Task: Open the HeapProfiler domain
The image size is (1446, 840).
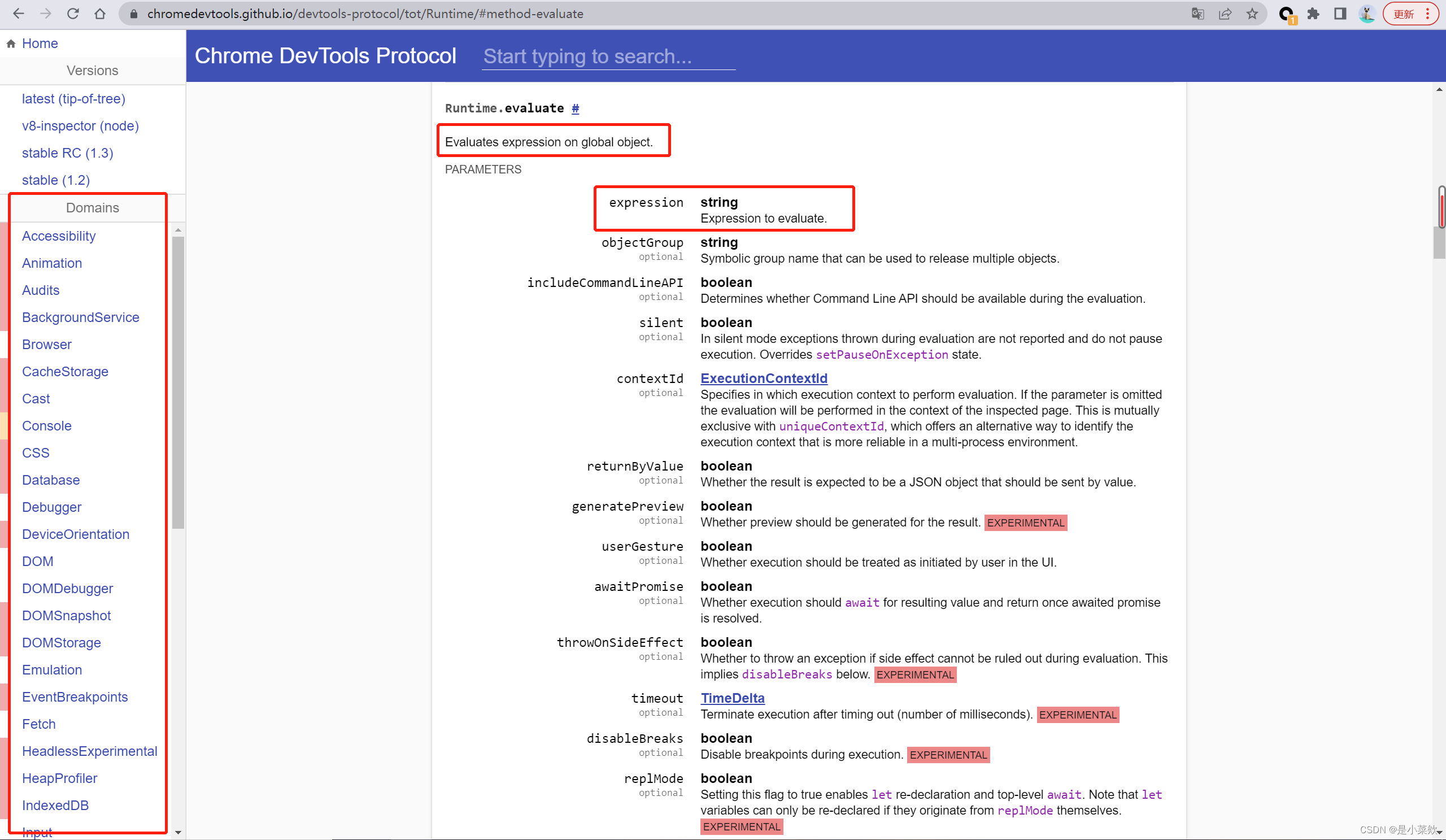Action: (60, 778)
